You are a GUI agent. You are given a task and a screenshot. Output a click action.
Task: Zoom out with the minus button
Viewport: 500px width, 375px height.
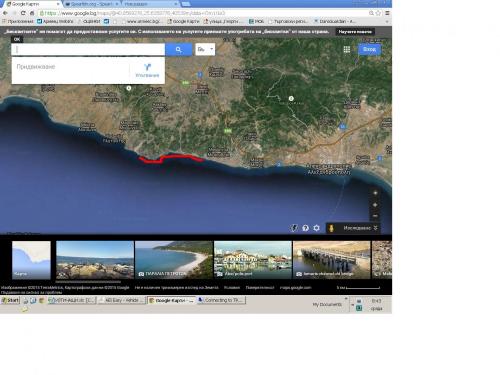click(x=375, y=216)
